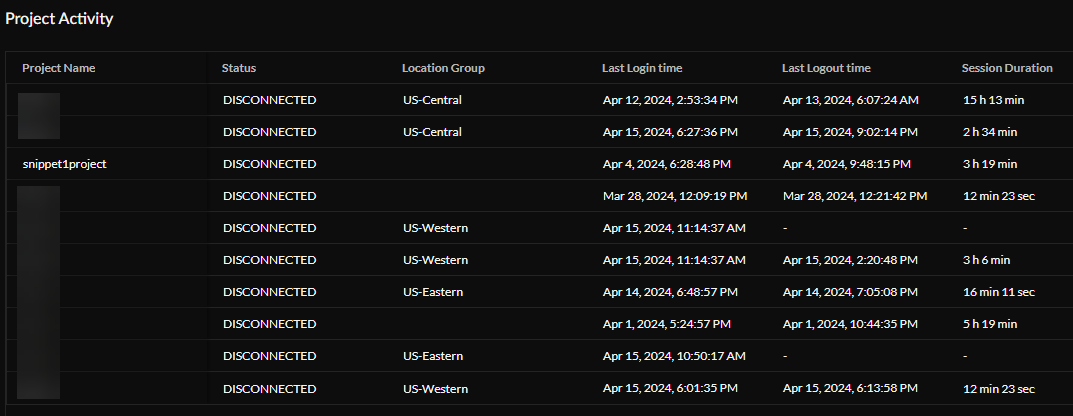
Task: Click the Location Group column header
Action: [x=443, y=68]
